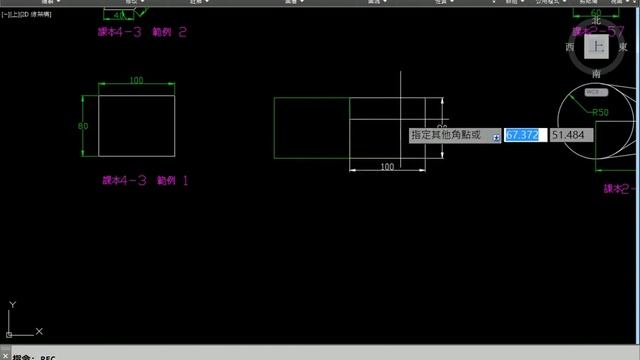Click 東 on the ViewCube compass
This screenshot has height=360, width=640.
[623, 47]
